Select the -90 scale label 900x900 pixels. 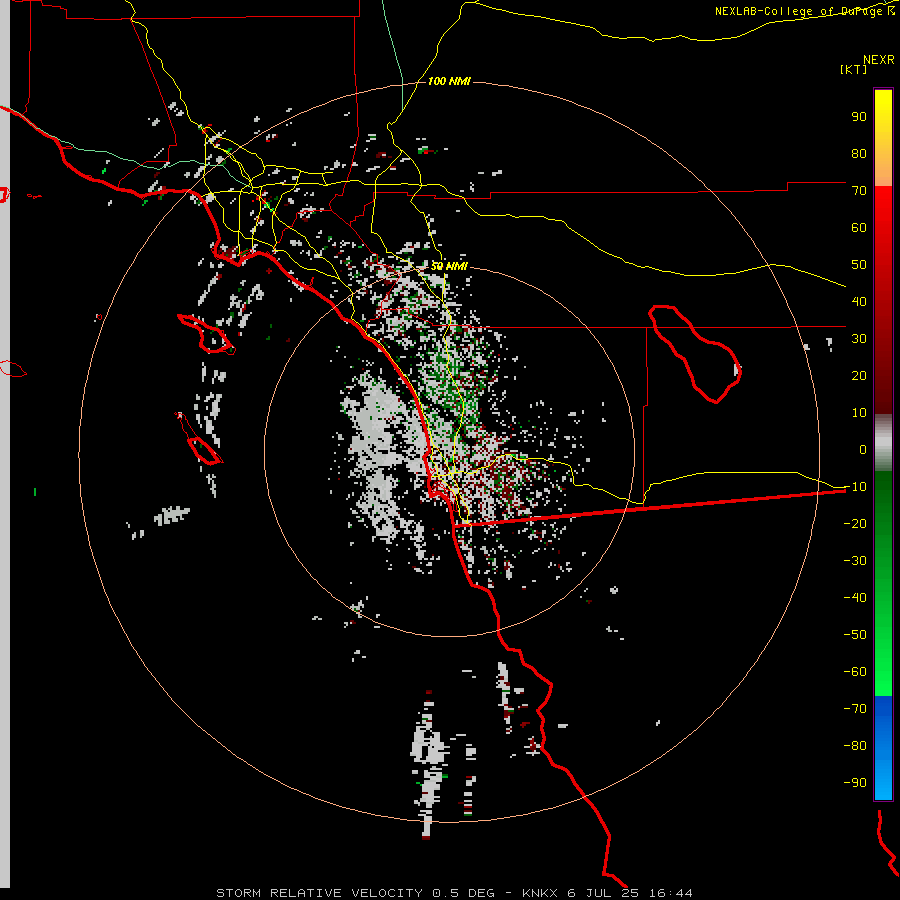coord(855,783)
